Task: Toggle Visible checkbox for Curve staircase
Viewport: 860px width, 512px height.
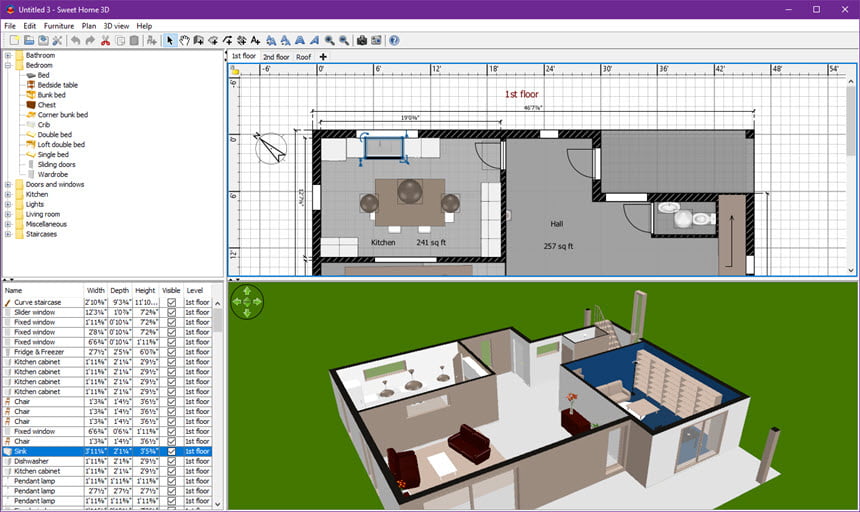Action: click(x=172, y=302)
